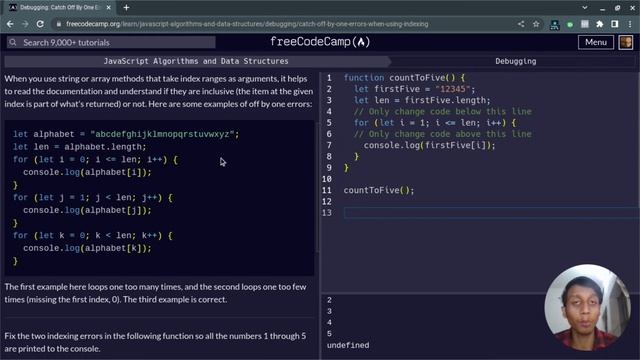Viewport: 640px width, 360px height.
Task: Click the grid extension icon in toolbar
Action: (x=584, y=24)
